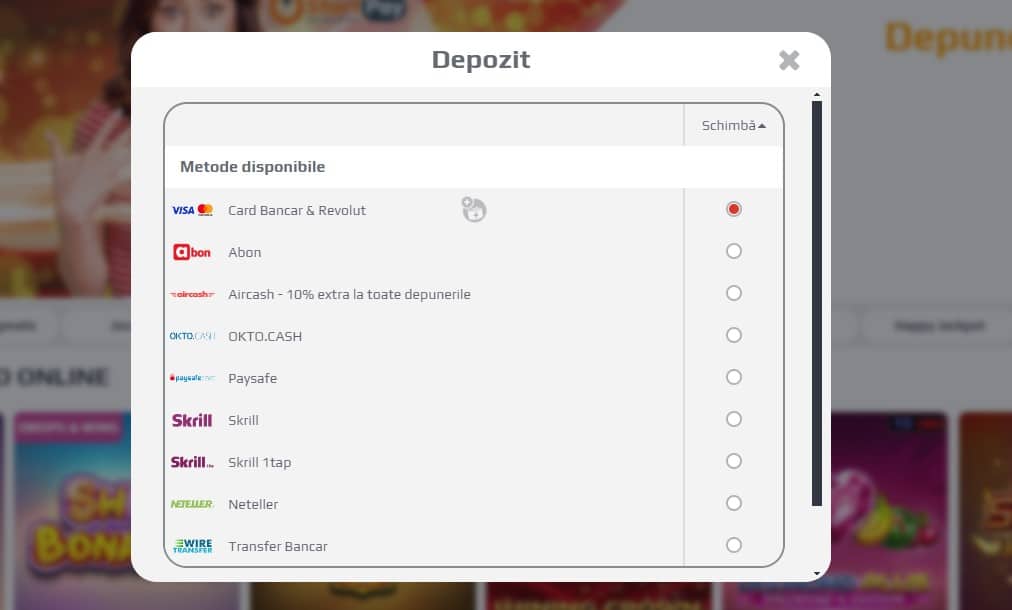Viewport: 1012px width, 610px height.
Task: Collapse the method list with Schimbă
Action: (734, 125)
